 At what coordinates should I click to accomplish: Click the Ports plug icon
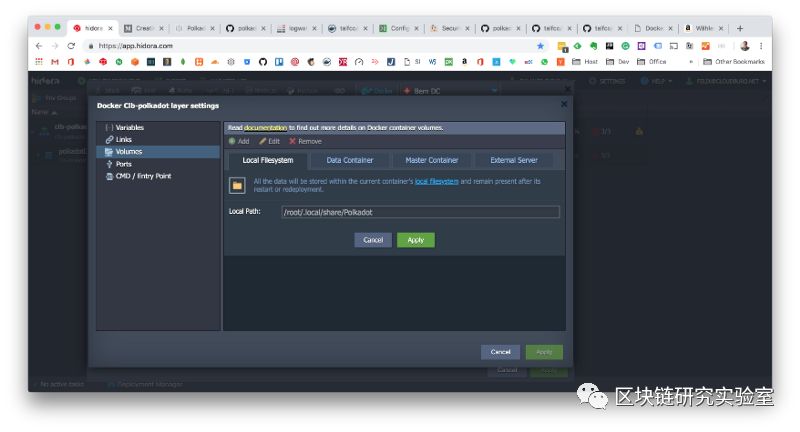click(109, 164)
